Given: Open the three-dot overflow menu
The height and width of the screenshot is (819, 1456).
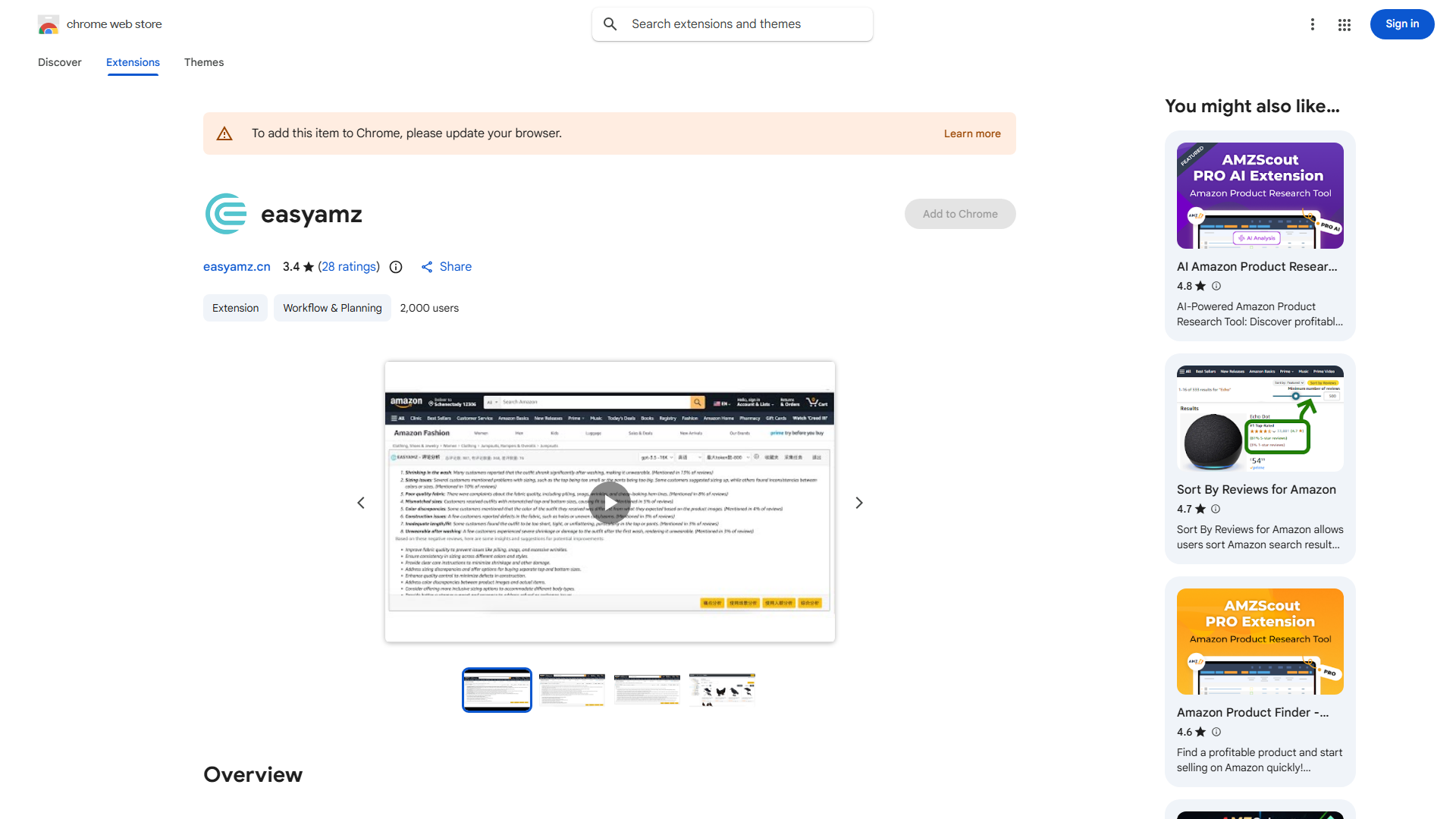Looking at the screenshot, I should (1313, 24).
